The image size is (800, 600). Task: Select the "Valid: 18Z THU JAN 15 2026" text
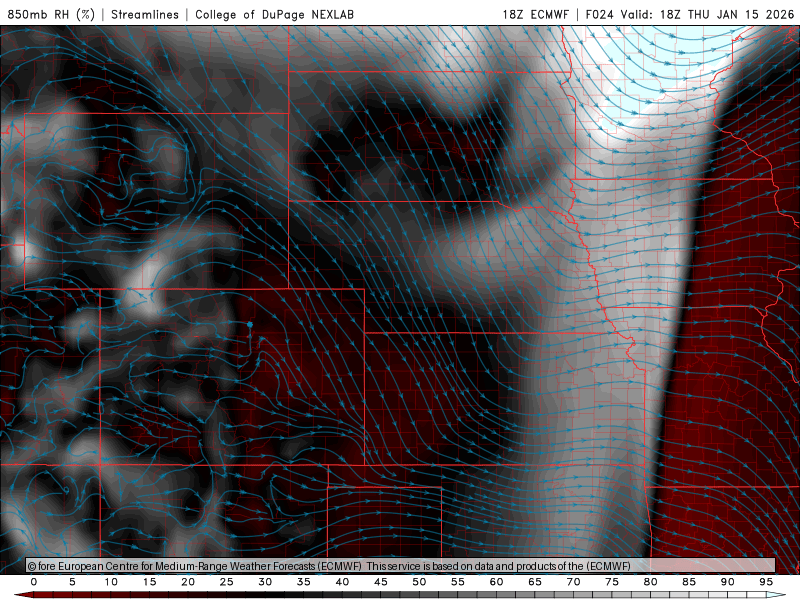point(707,14)
